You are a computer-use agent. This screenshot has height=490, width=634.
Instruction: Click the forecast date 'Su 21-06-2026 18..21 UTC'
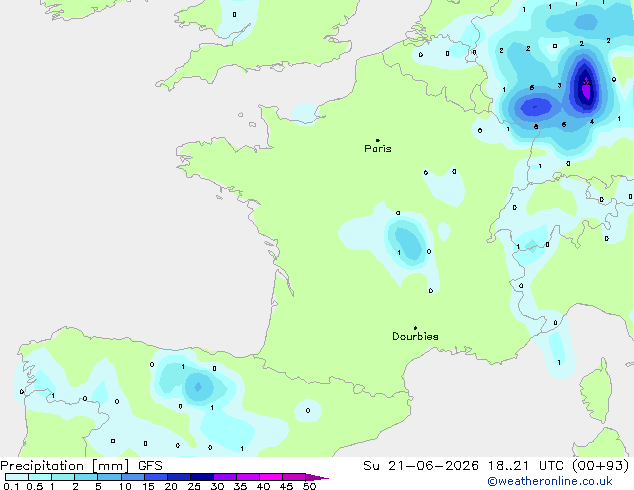click(x=466, y=466)
